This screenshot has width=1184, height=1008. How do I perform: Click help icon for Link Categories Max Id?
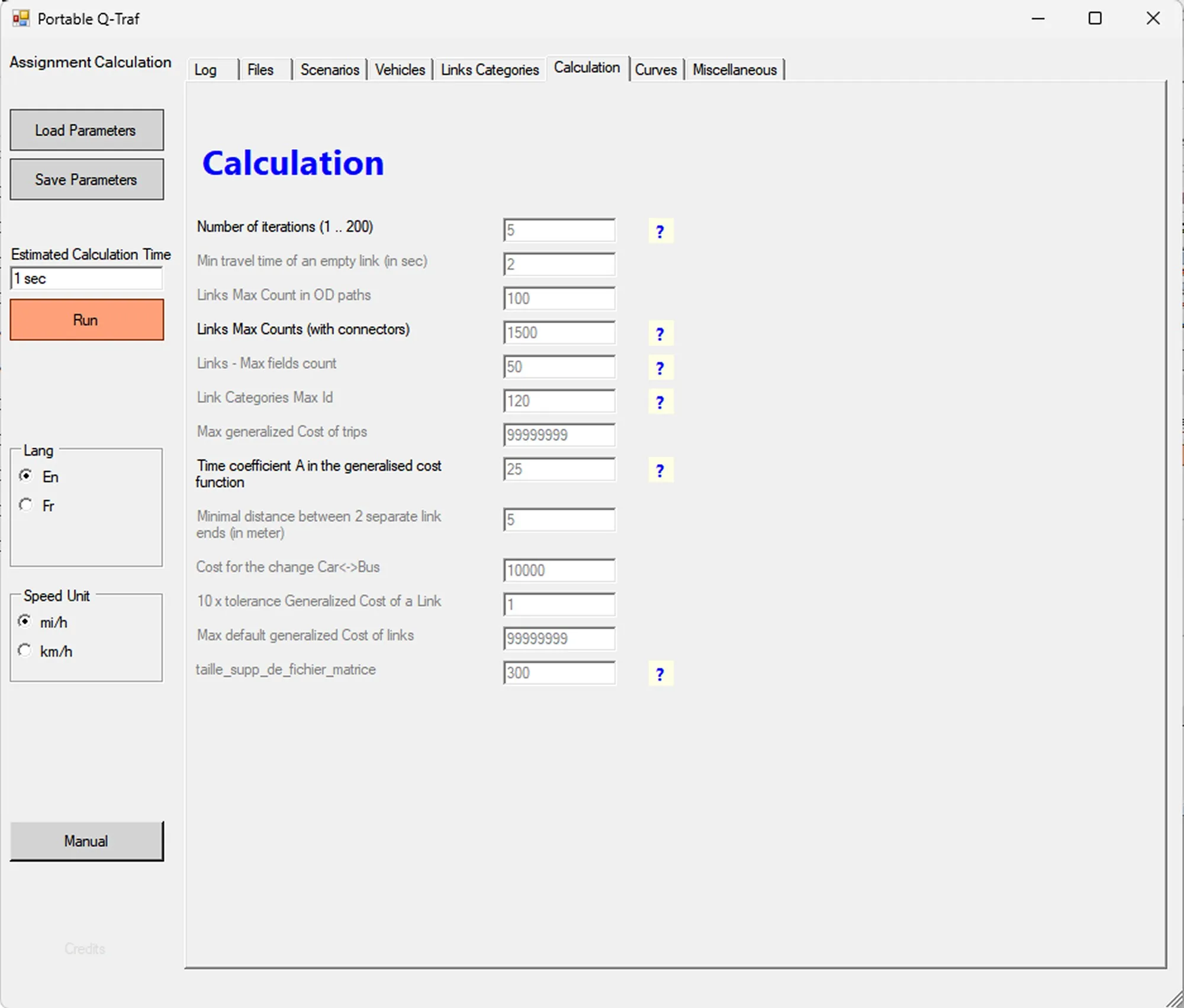(x=659, y=402)
